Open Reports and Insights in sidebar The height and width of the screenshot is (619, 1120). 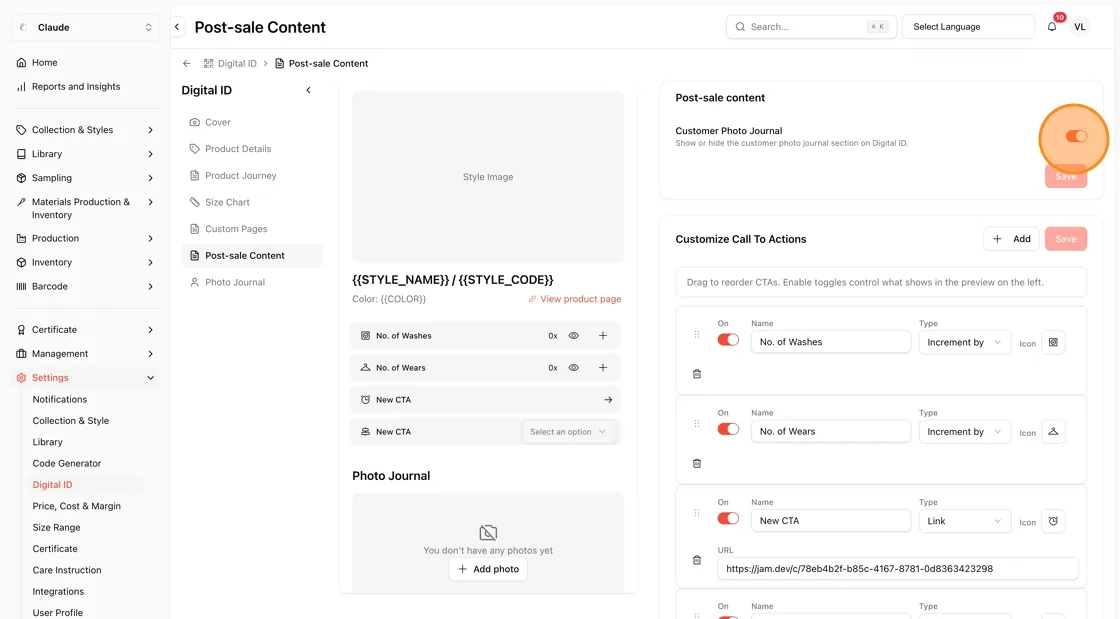[76, 86]
